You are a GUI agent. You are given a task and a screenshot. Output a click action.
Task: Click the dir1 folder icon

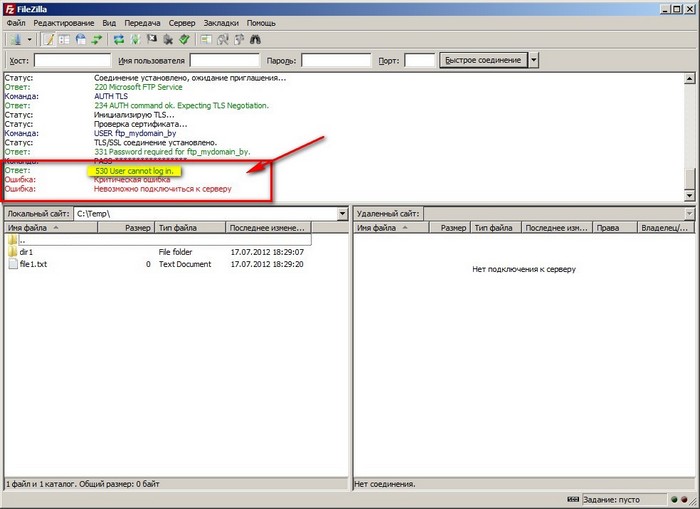click(x=13, y=252)
